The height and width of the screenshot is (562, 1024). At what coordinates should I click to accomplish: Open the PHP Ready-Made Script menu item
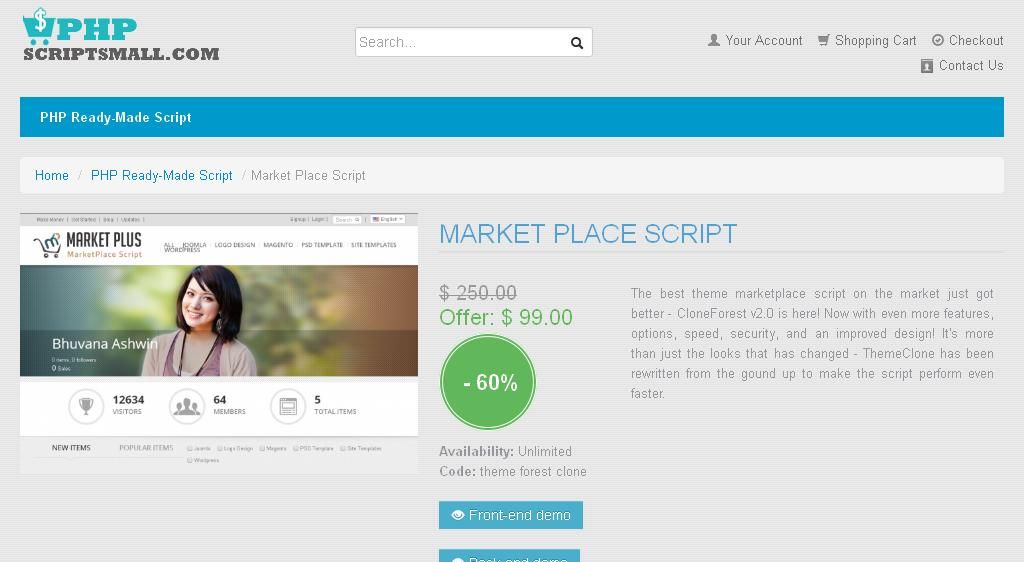116,117
